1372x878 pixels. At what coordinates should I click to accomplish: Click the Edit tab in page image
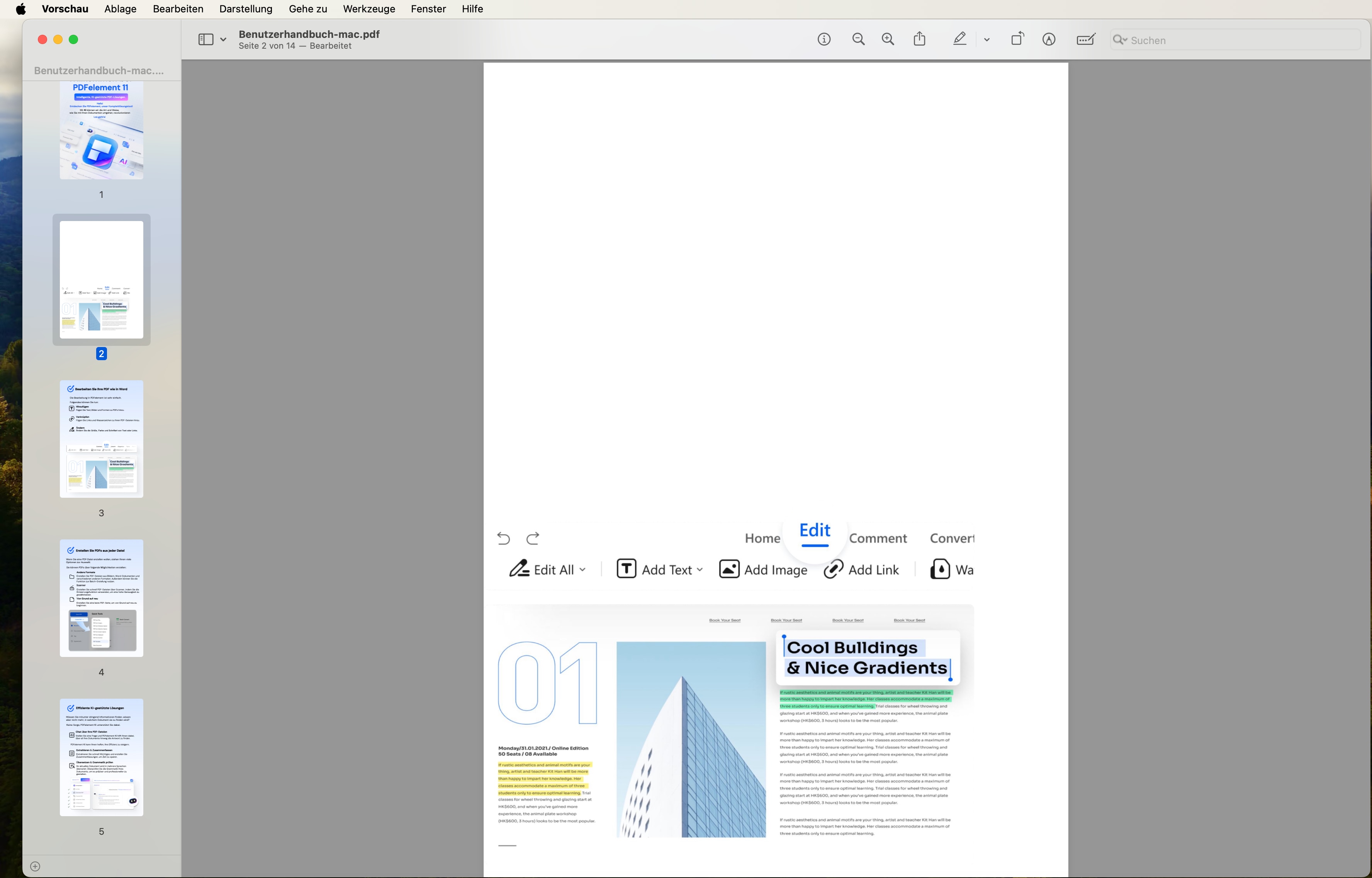815,531
